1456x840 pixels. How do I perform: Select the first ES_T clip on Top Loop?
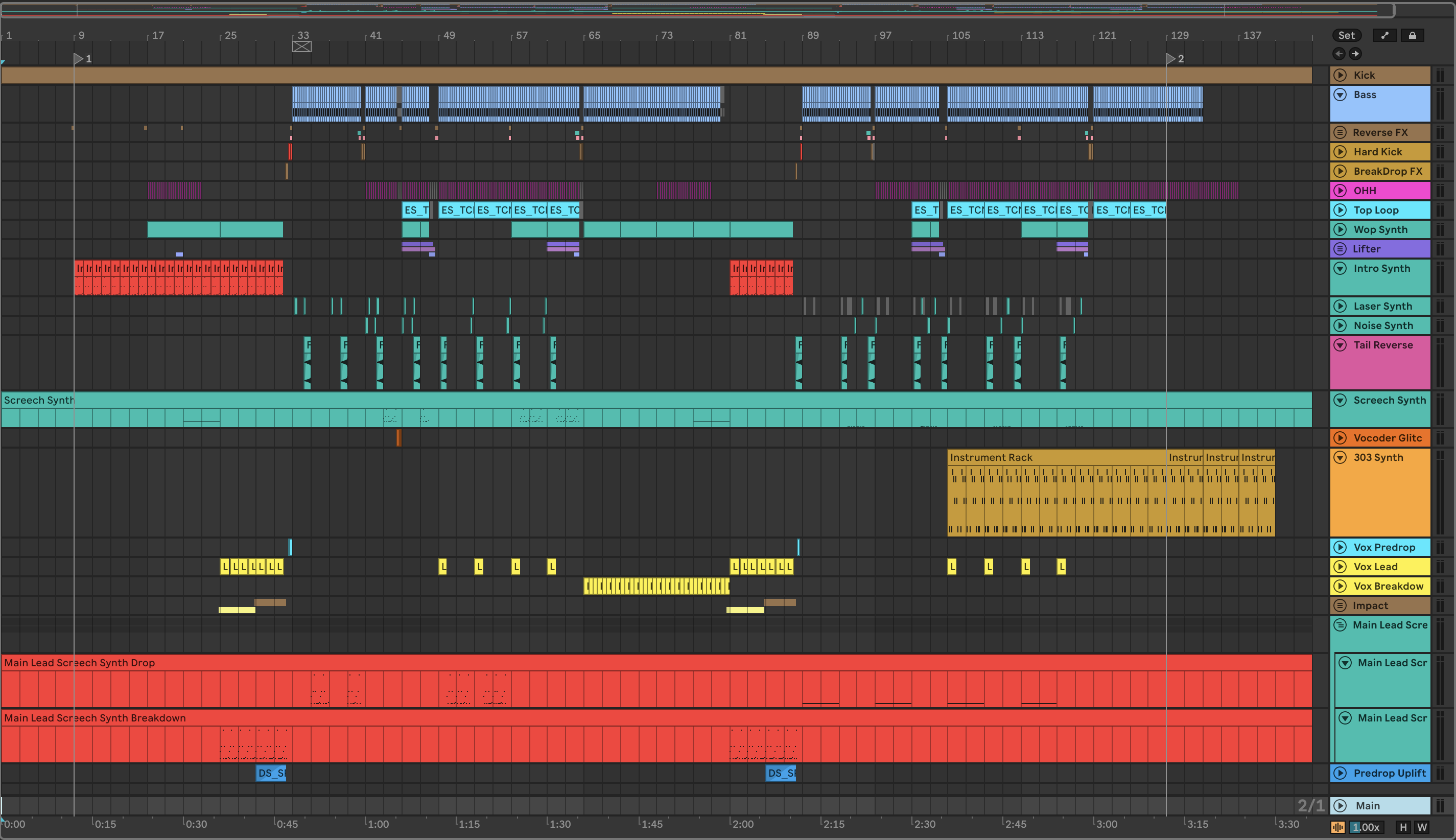[416, 210]
